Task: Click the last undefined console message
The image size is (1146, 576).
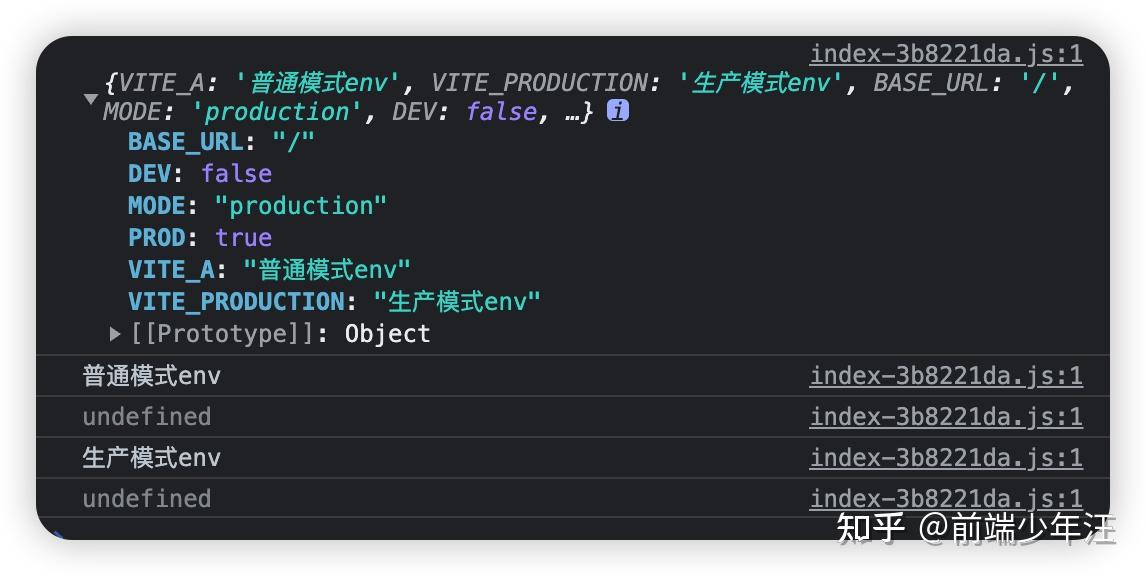Action: pos(147,499)
